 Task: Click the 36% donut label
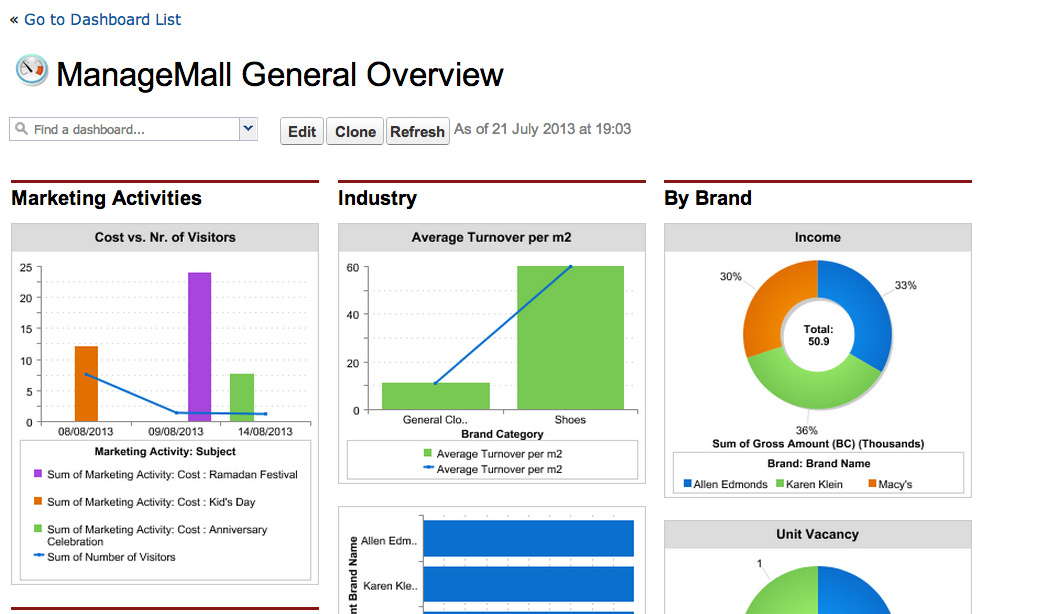pyautogui.click(x=806, y=430)
